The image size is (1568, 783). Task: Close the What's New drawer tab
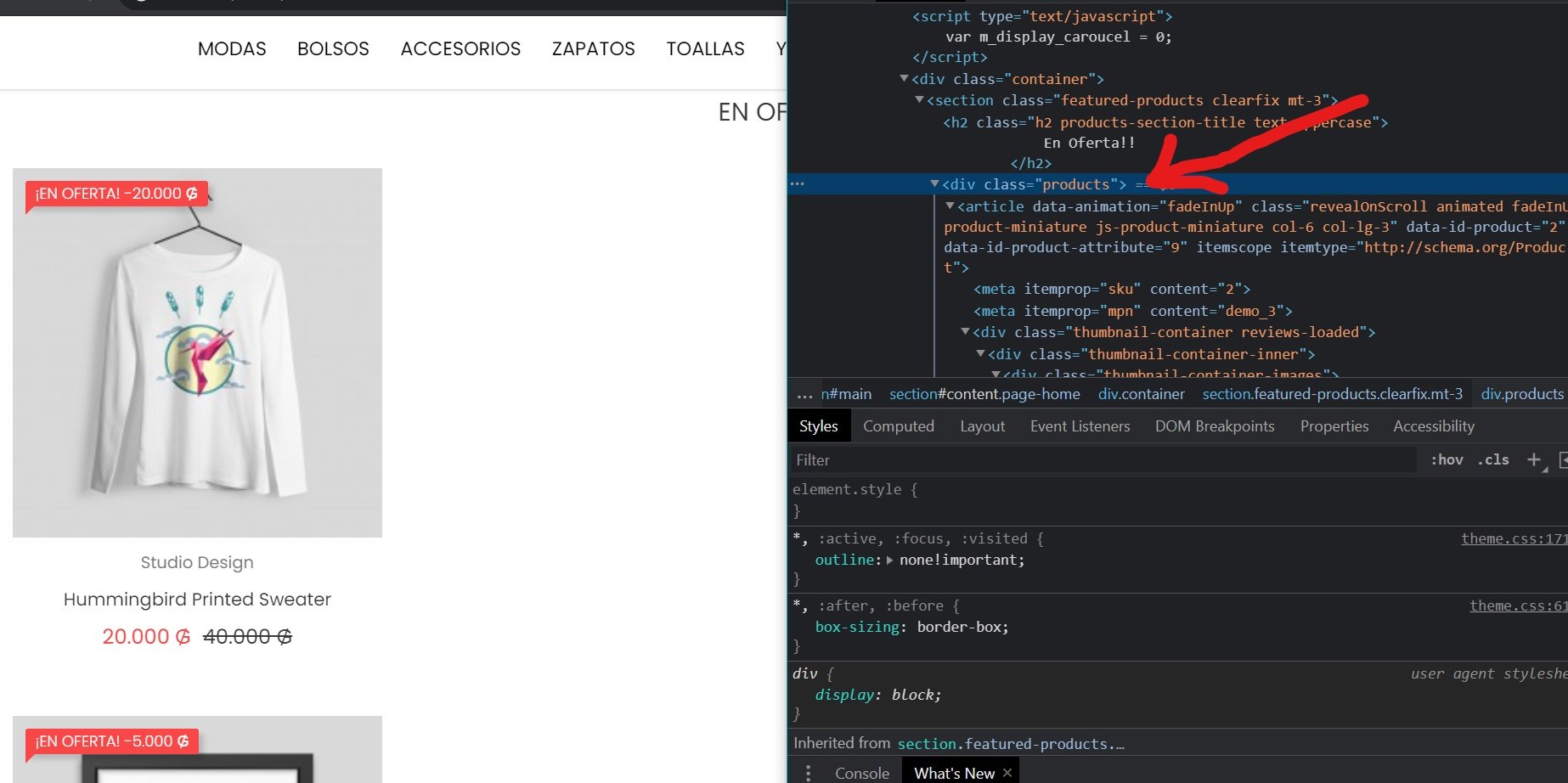coord(1007,773)
